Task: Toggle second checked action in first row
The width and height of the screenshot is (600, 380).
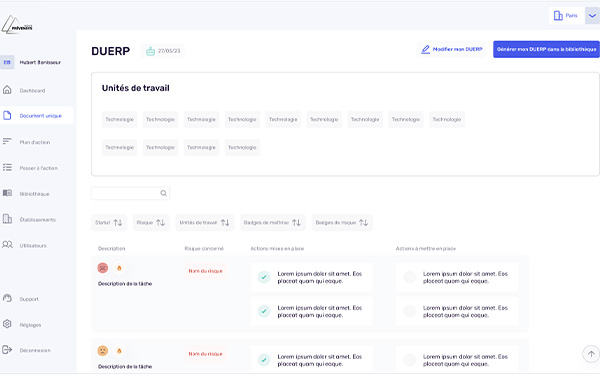Action: (264, 311)
